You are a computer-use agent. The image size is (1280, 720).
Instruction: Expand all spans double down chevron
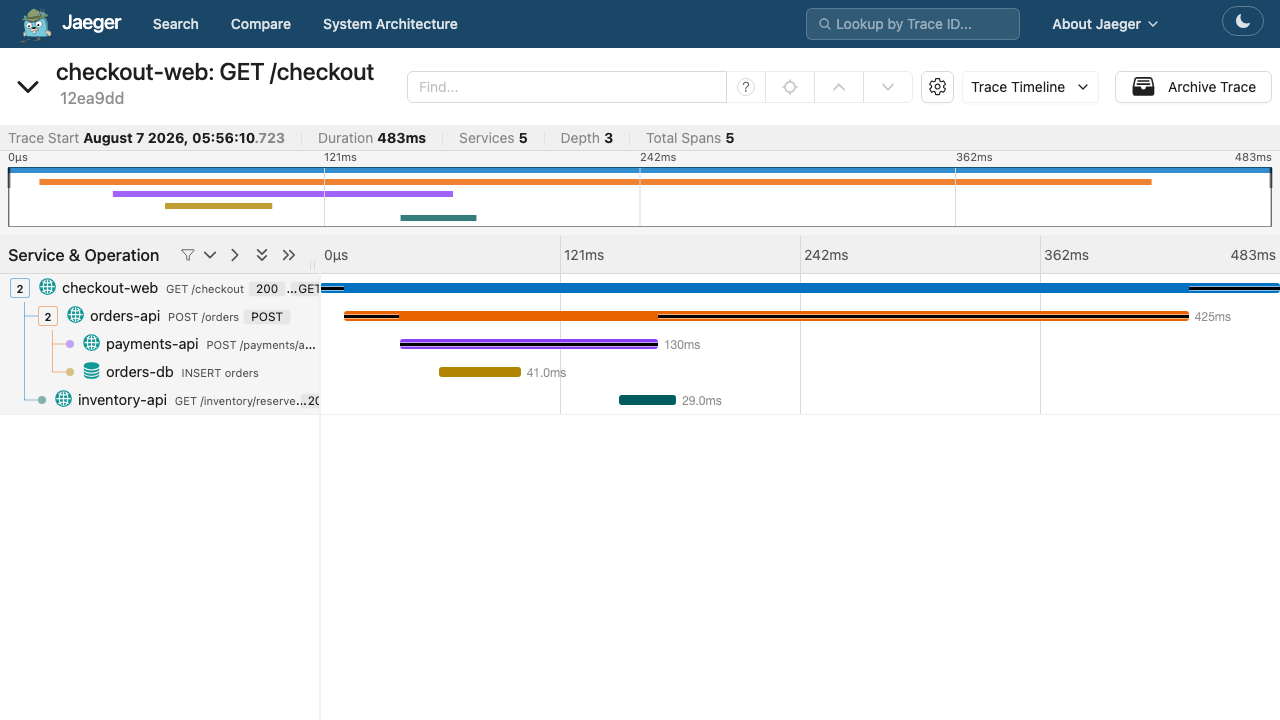(x=262, y=255)
